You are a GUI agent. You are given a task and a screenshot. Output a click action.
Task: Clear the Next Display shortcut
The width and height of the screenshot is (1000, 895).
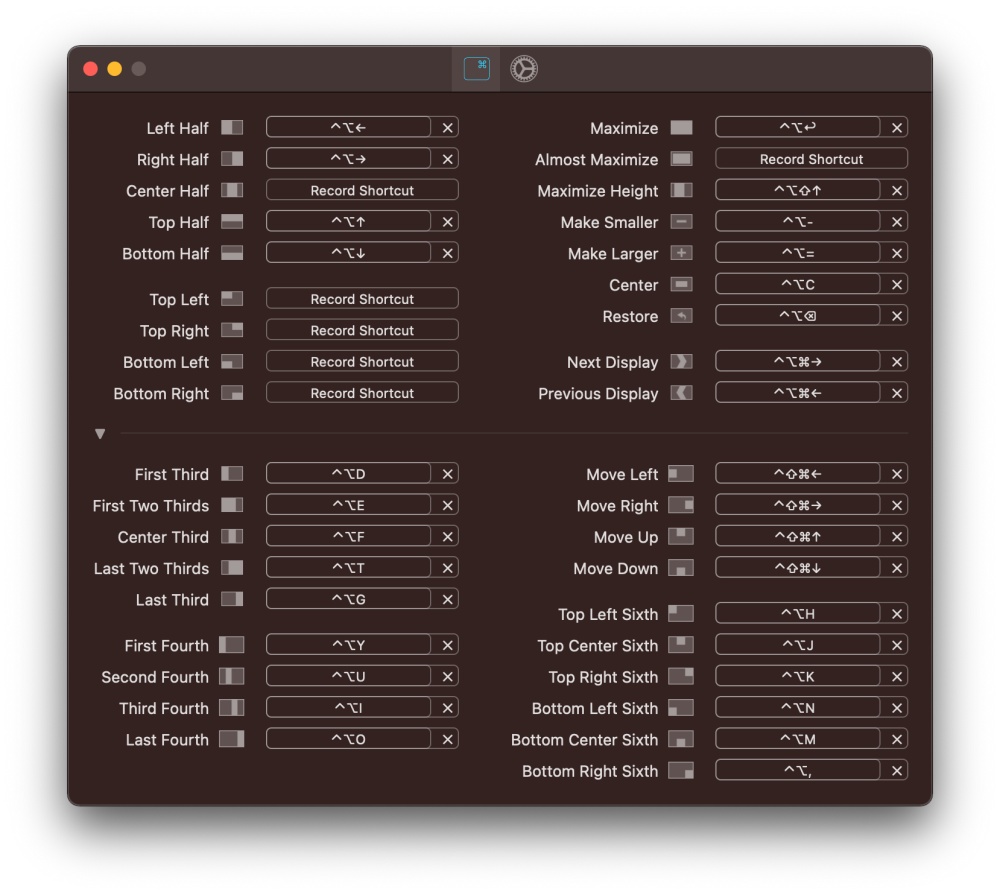(897, 362)
